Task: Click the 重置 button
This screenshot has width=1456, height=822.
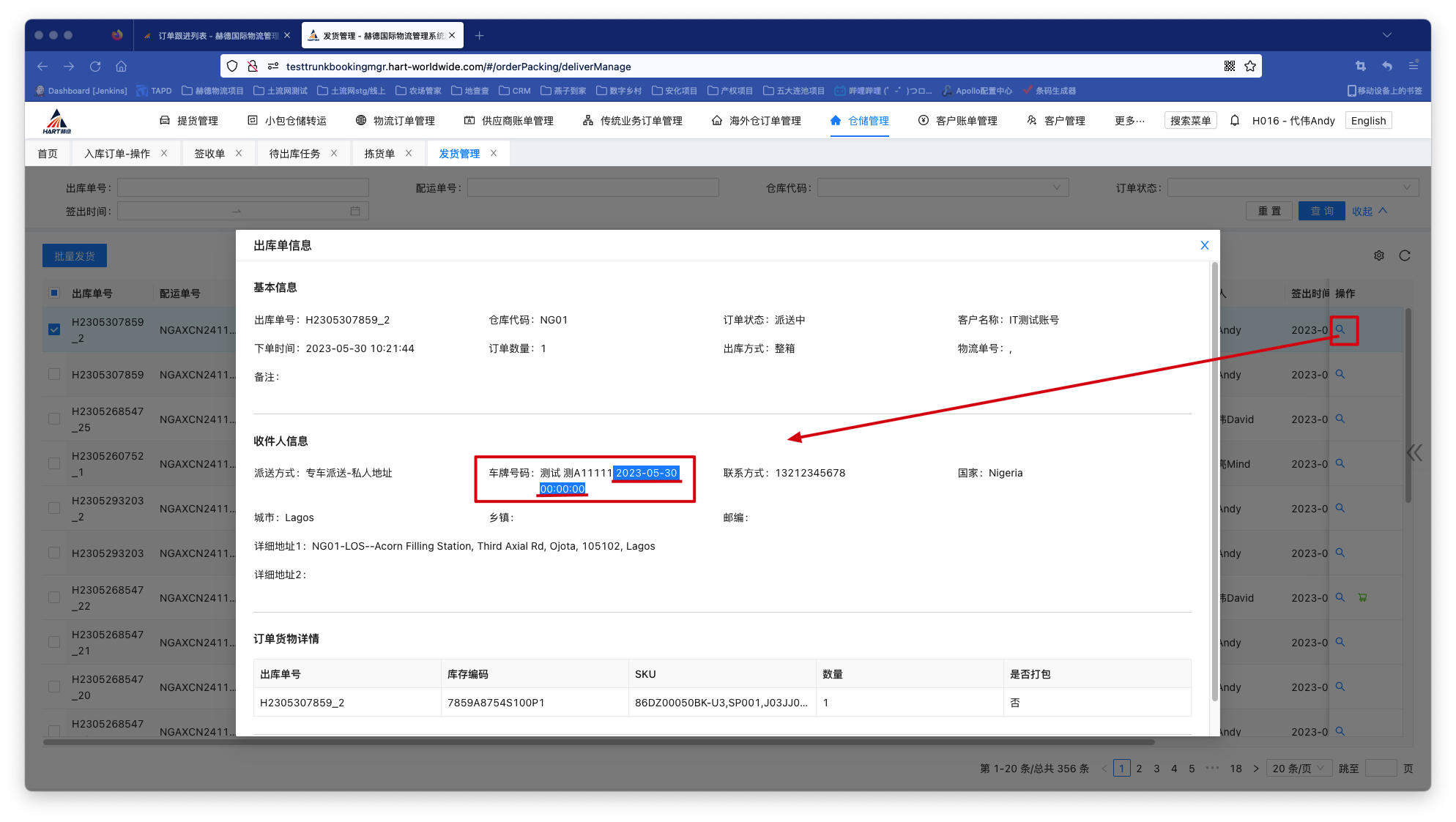Action: tap(1269, 211)
